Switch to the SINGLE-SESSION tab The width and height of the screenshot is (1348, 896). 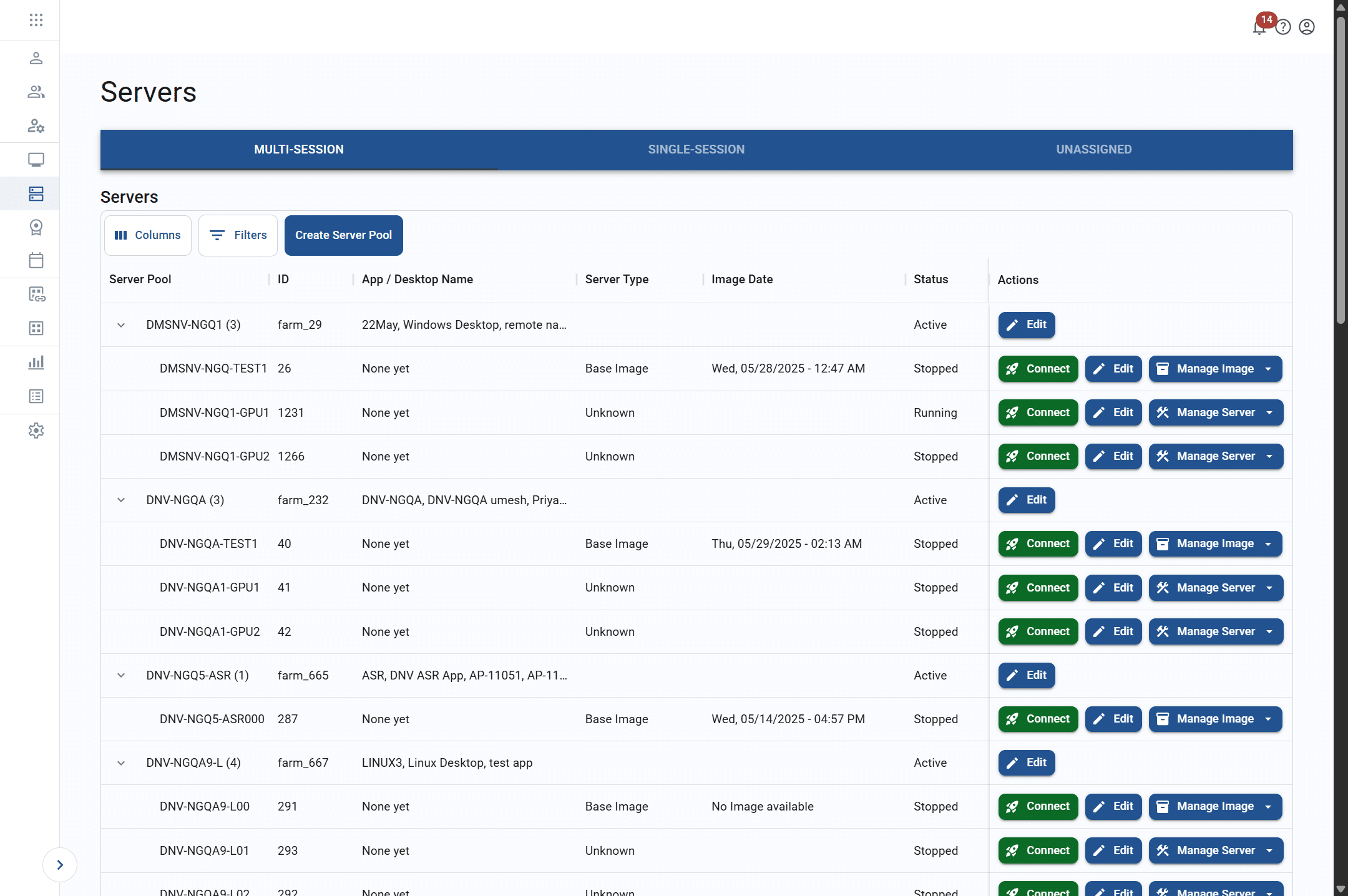(696, 149)
